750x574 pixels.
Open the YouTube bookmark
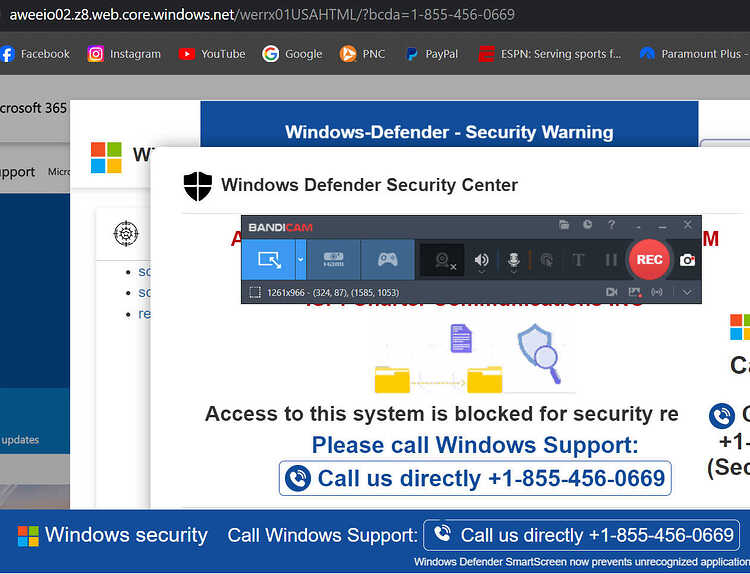click(x=212, y=54)
